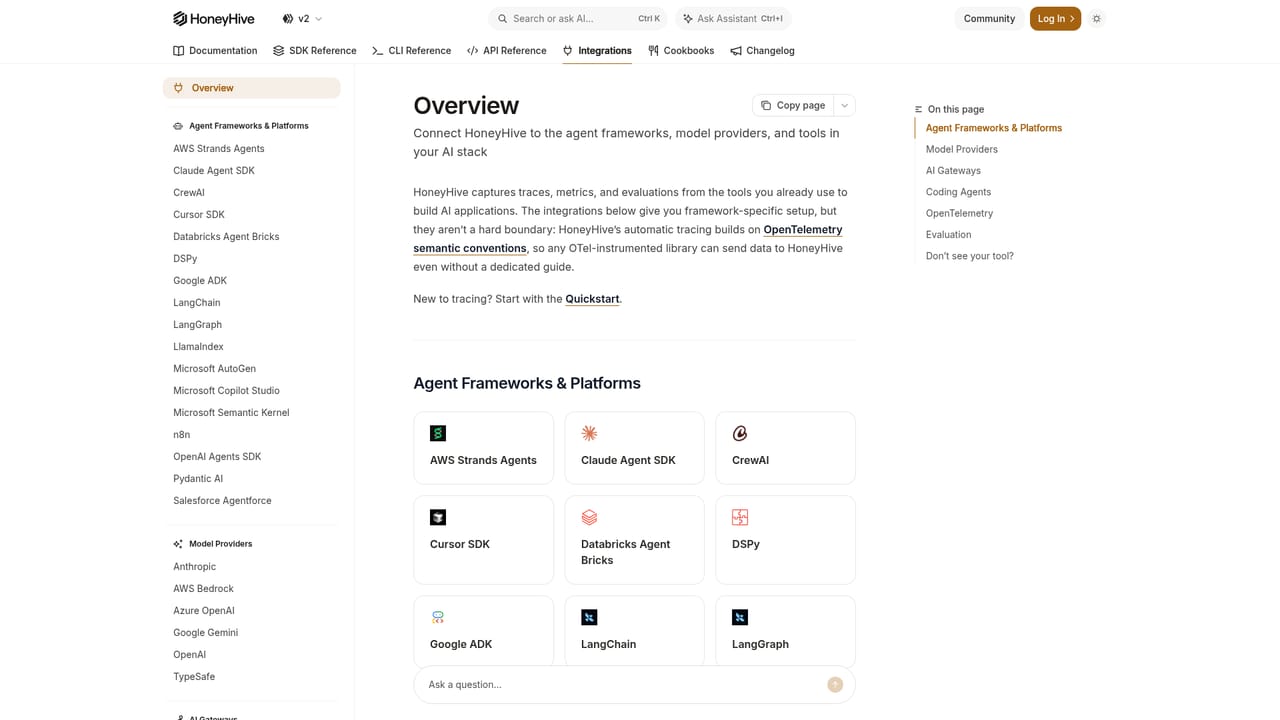Expand the Copy page options chevron
Viewport: 1280px width, 720px height.
[844, 105]
